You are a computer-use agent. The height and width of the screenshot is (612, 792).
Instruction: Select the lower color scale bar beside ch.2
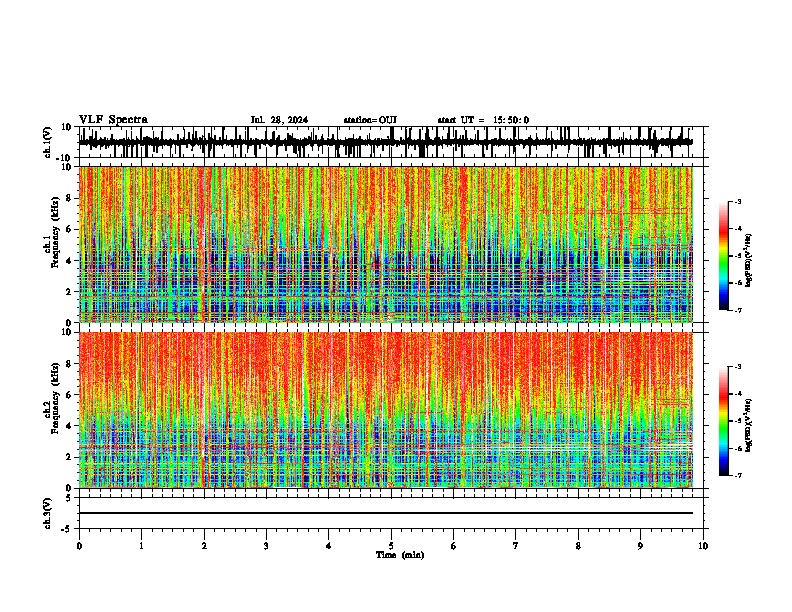(724, 421)
